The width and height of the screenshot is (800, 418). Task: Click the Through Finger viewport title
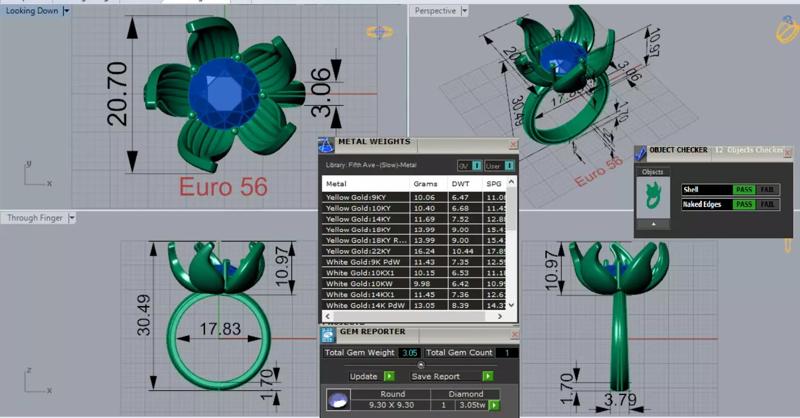tap(35, 218)
